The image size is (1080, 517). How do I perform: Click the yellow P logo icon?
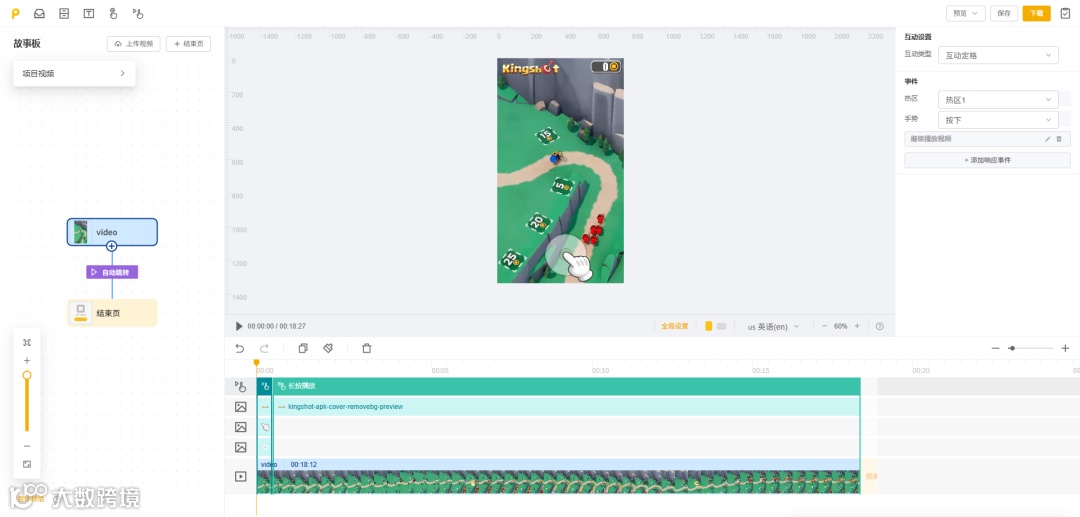pyautogui.click(x=16, y=13)
